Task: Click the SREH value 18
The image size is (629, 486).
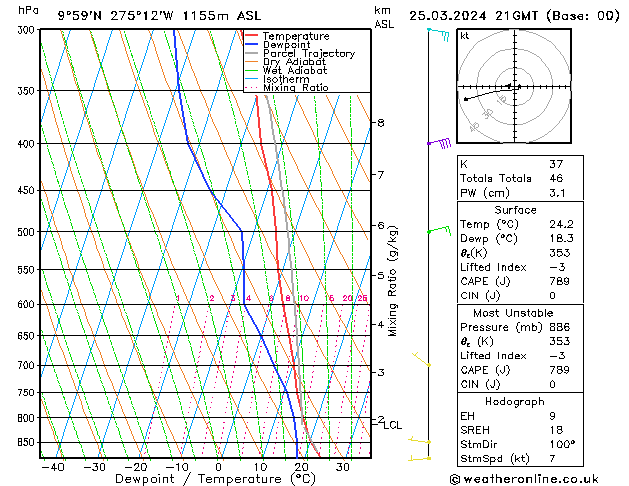Action: [556, 430]
